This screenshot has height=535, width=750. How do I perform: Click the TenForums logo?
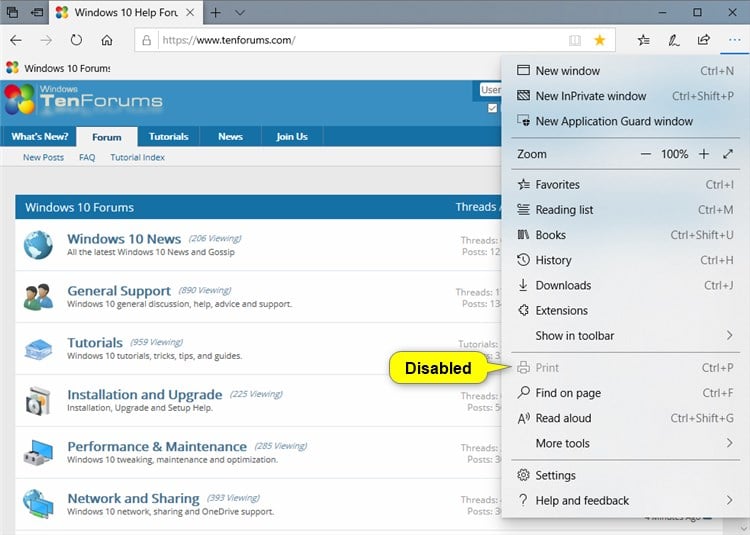(84, 99)
